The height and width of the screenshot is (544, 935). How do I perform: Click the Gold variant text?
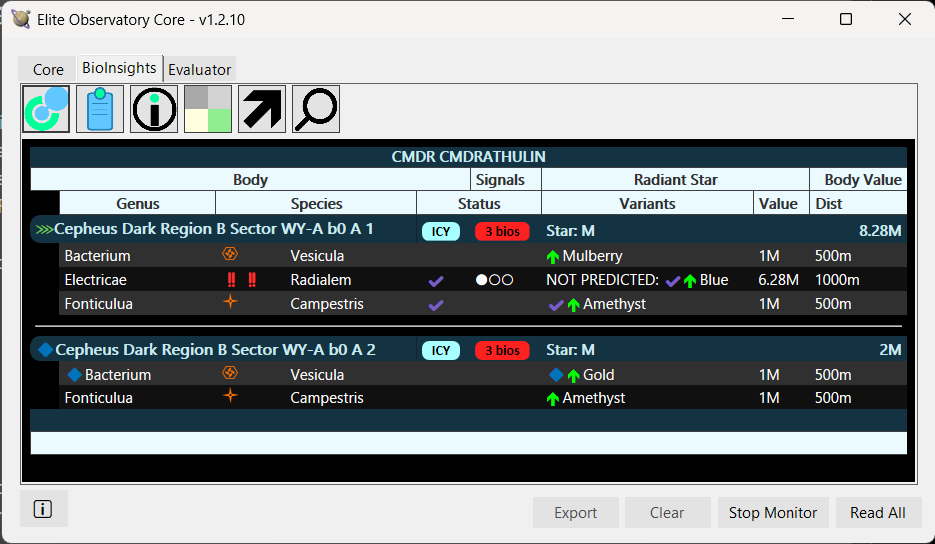click(599, 375)
